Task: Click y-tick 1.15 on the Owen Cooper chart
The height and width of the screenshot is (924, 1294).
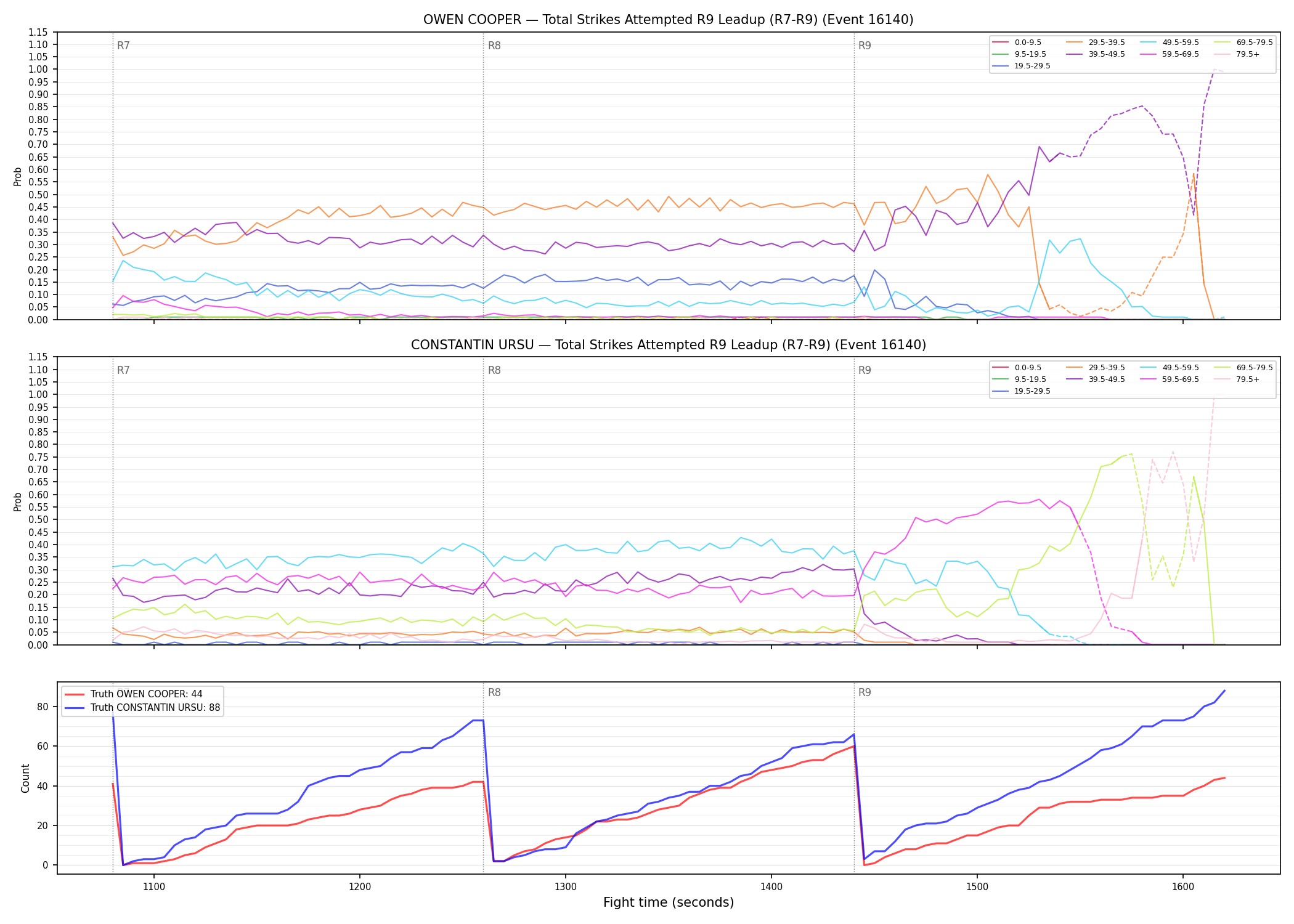Action: click(x=39, y=32)
